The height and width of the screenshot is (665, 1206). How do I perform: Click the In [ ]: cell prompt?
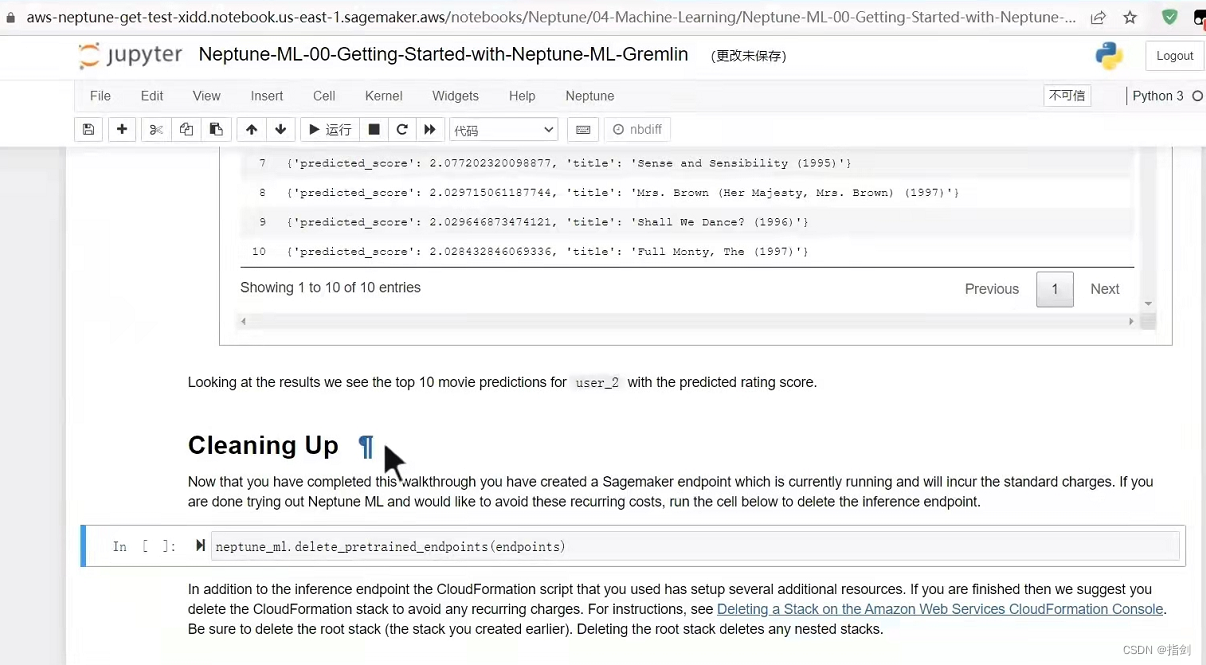click(145, 546)
